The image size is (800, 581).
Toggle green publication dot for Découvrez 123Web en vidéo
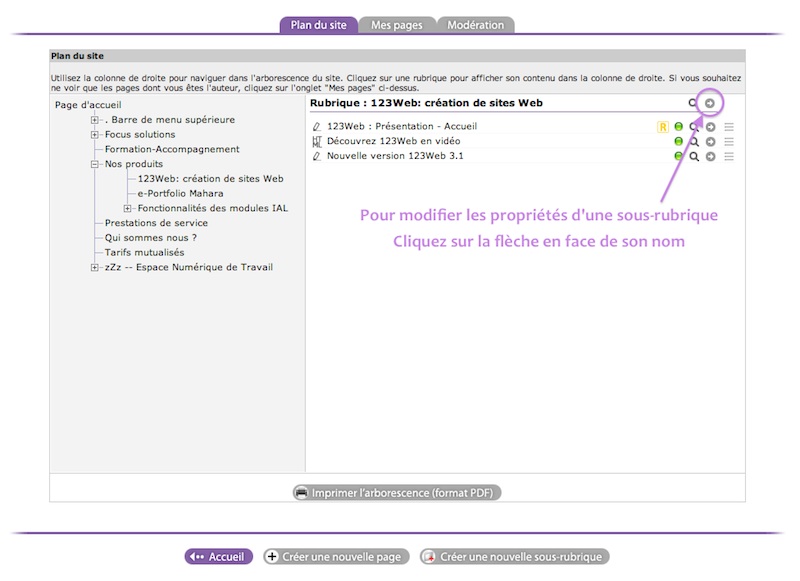(678, 142)
